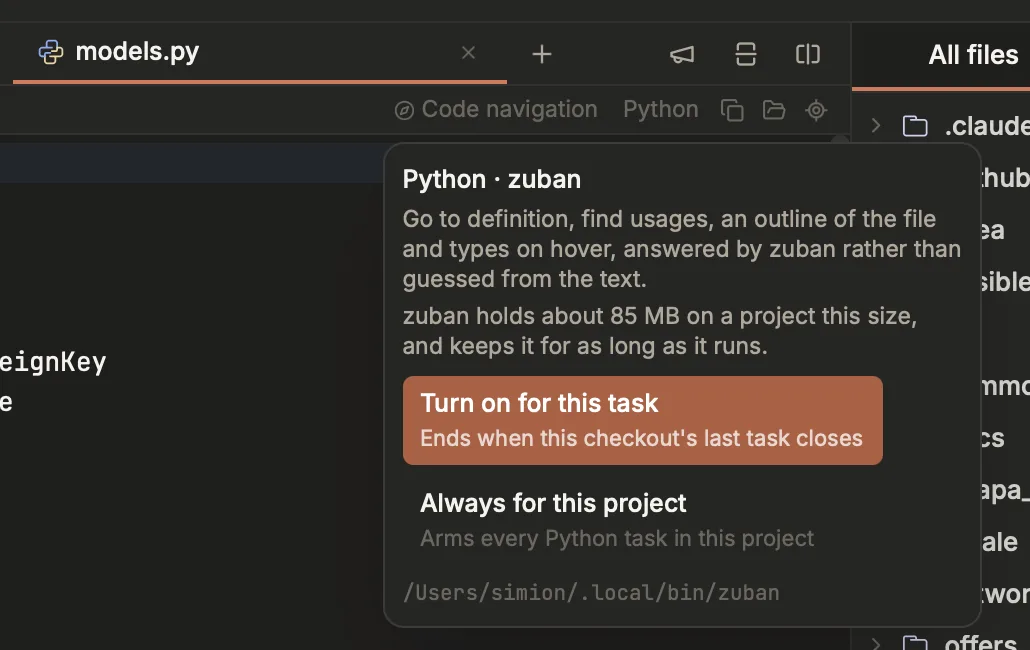This screenshot has height=650, width=1030.
Task: Switch to the All files tab
Action: coord(973,55)
